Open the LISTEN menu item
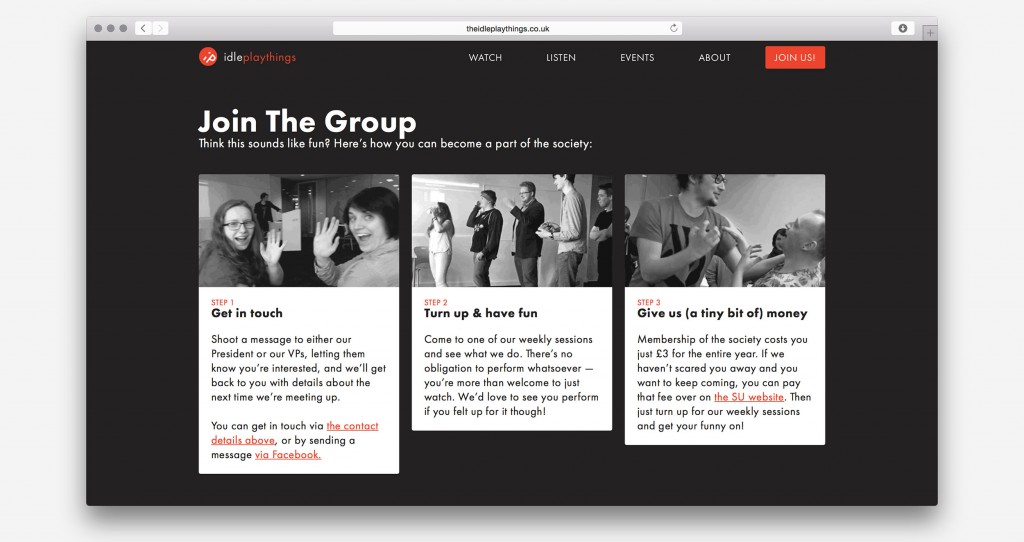Image resolution: width=1024 pixels, height=542 pixels. point(561,57)
